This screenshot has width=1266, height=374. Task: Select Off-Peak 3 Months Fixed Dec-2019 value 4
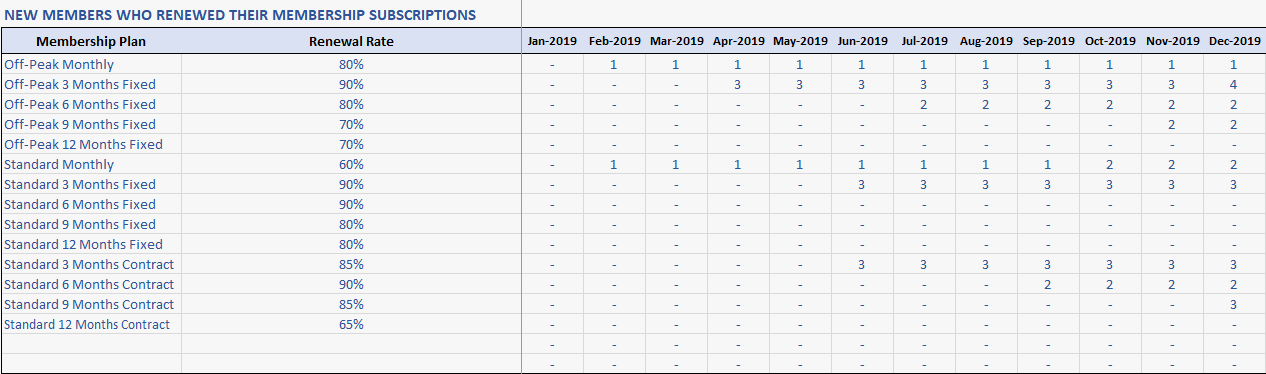click(1234, 84)
